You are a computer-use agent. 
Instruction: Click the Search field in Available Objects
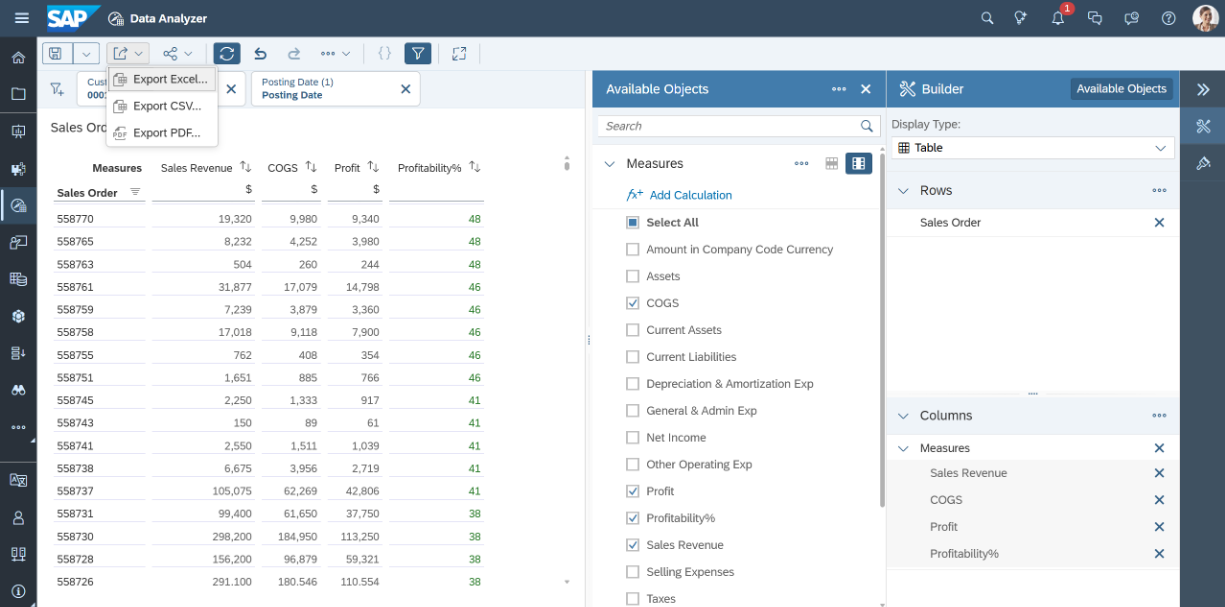click(x=728, y=126)
